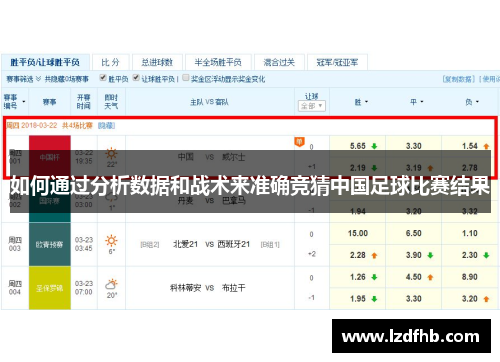Click the 科林蒂安 team name

(x=186, y=288)
